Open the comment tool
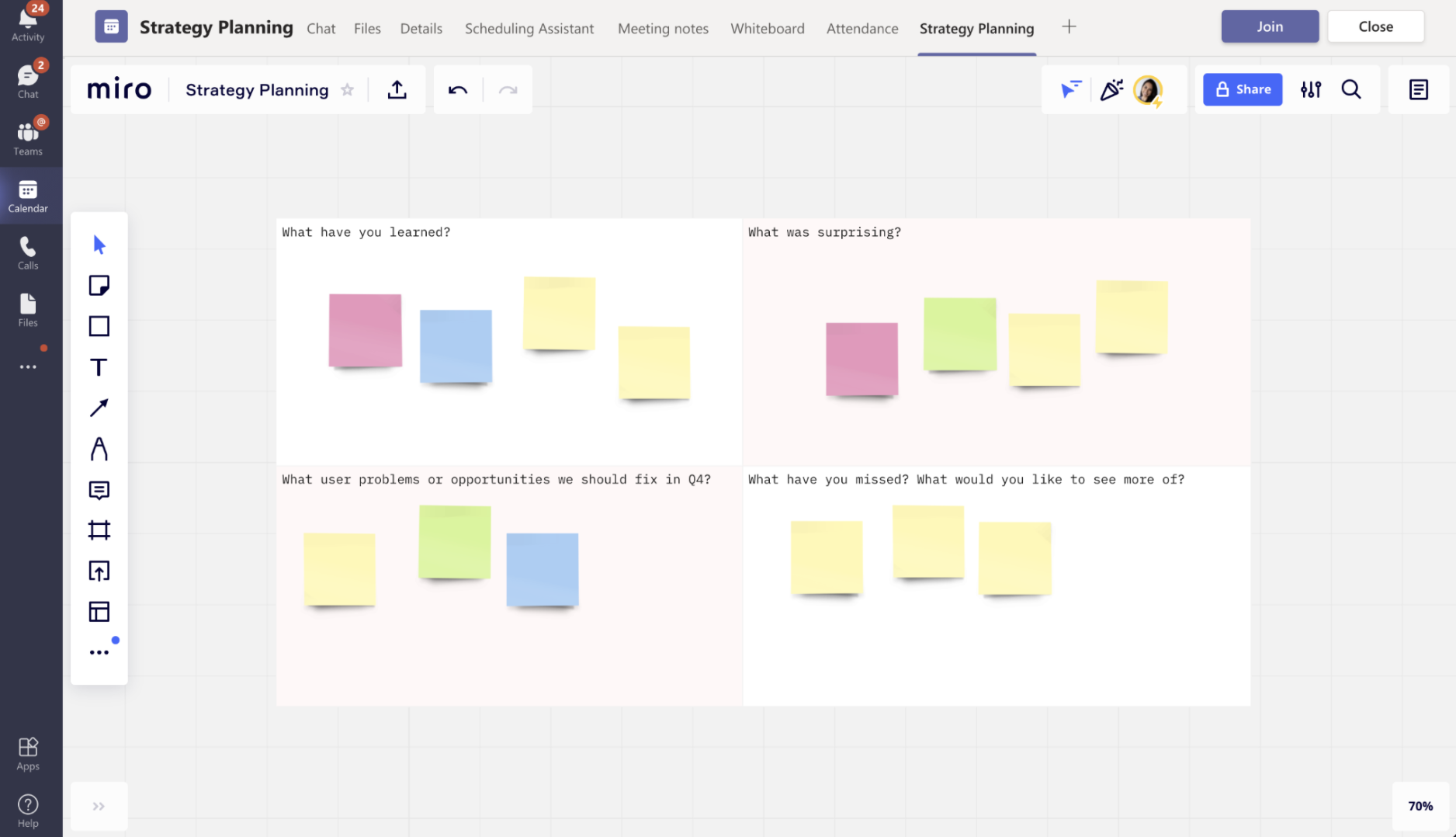 (99, 490)
